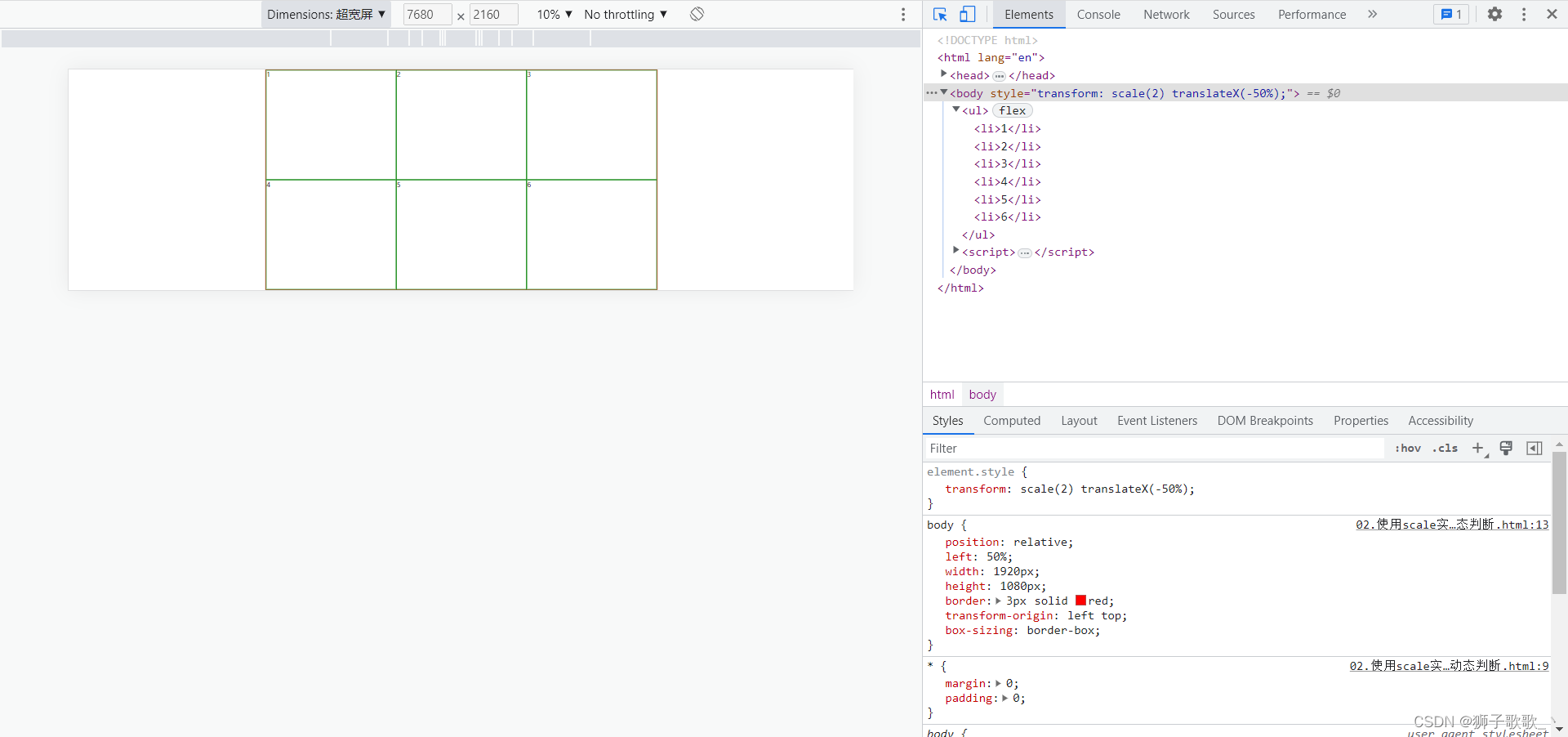The width and height of the screenshot is (1568, 737).
Task: Toggle computed styles sidebar icon
Action: [x=1535, y=448]
